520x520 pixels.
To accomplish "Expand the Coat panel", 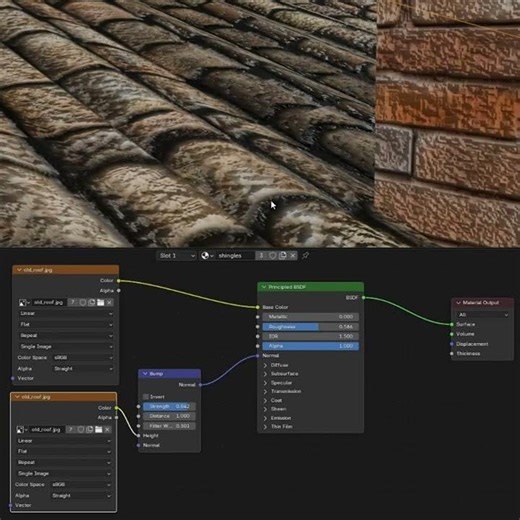I will coord(266,400).
